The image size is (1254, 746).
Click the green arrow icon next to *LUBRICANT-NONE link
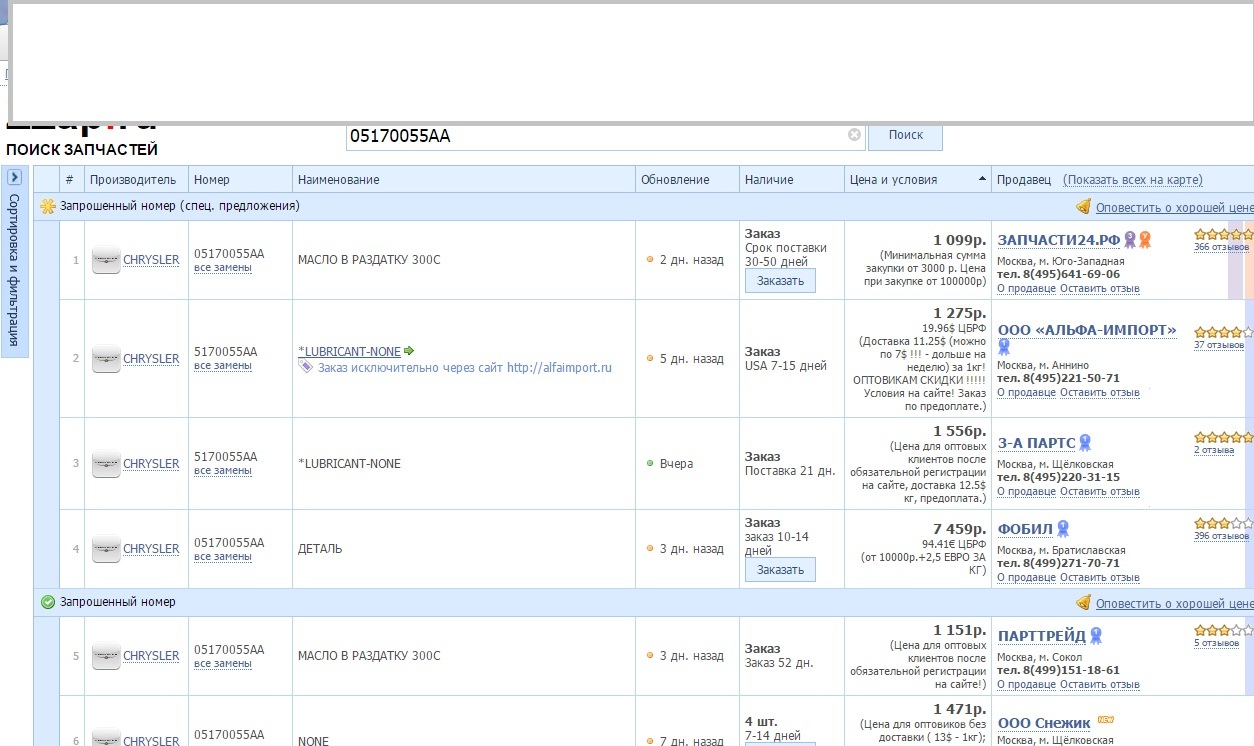409,351
